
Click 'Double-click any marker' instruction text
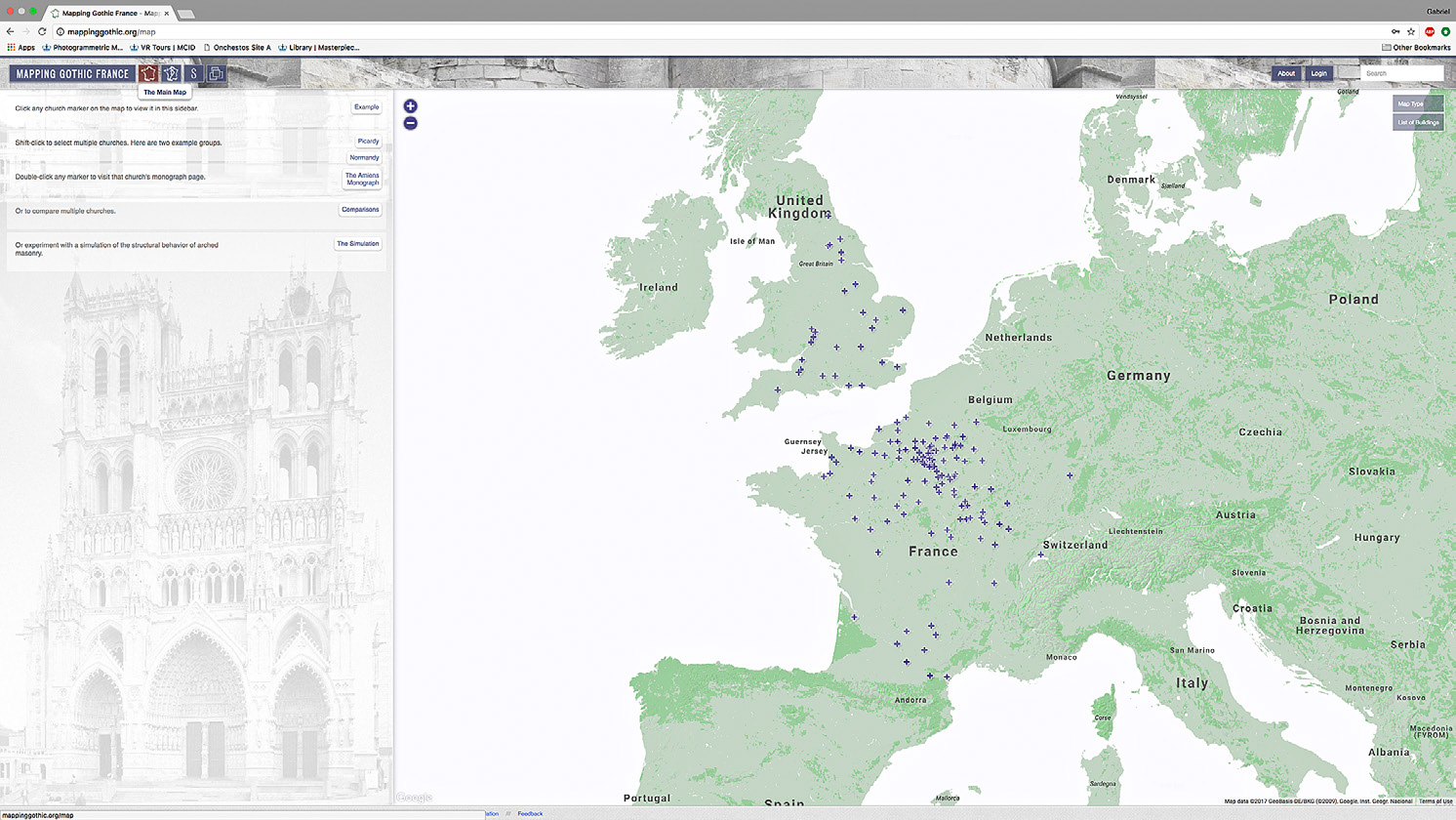coord(110,177)
